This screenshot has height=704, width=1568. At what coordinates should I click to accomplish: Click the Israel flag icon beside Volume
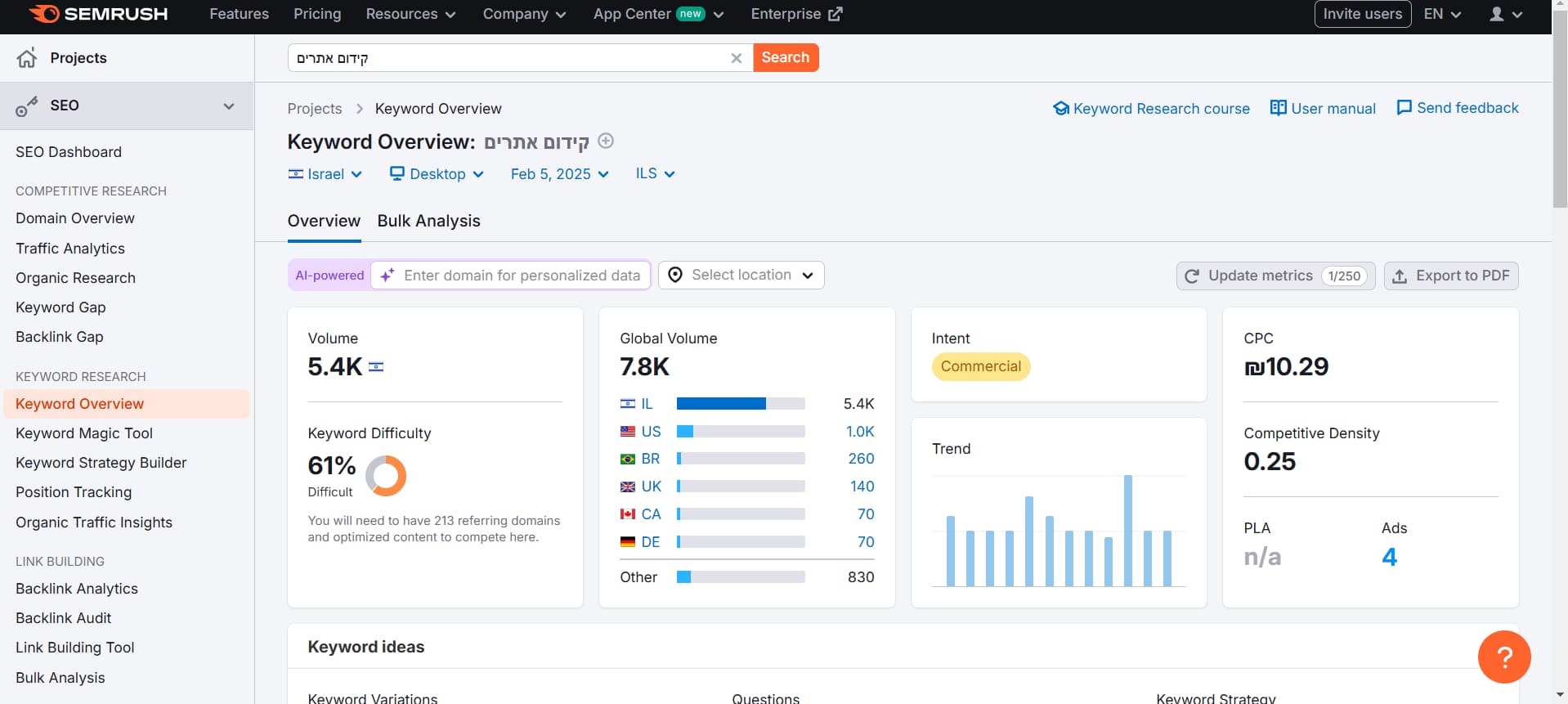[x=376, y=367]
